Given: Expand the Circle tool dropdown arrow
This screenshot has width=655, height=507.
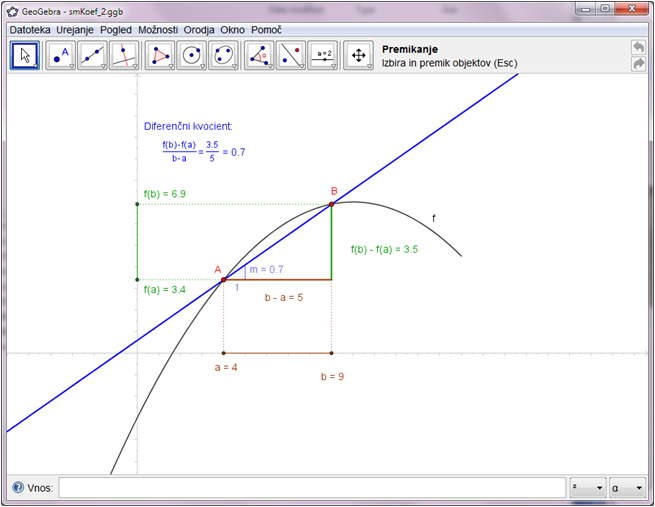Looking at the screenshot, I should click(203, 66).
